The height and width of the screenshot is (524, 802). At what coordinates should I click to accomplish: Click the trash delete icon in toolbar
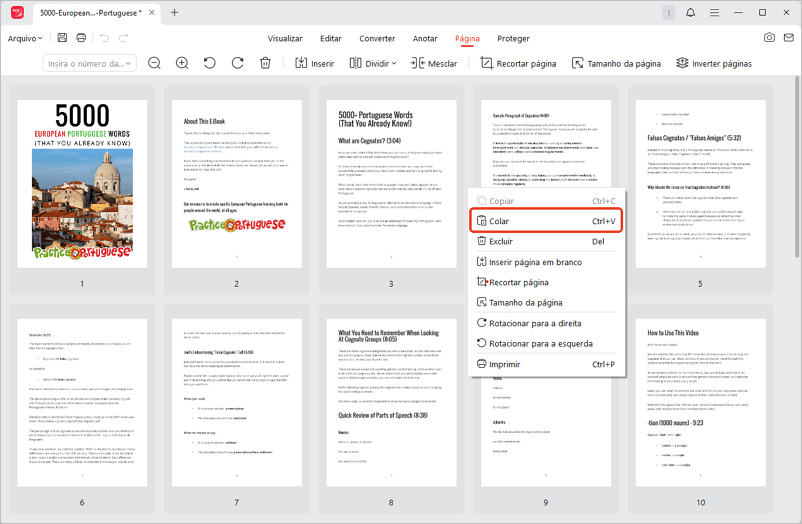[265, 63]
